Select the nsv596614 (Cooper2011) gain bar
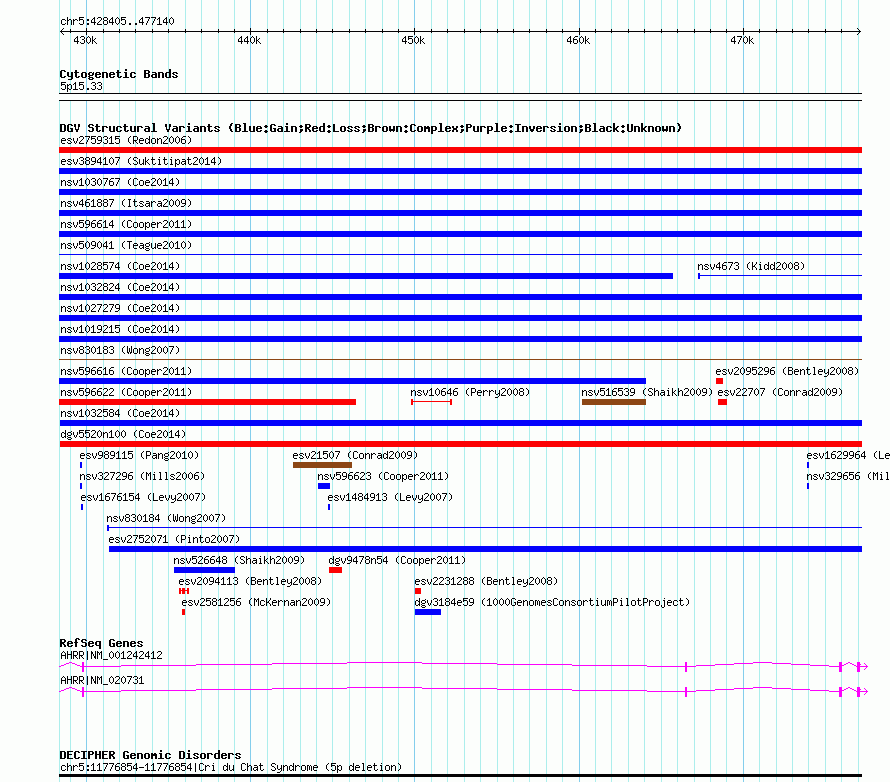 point(460,234)
